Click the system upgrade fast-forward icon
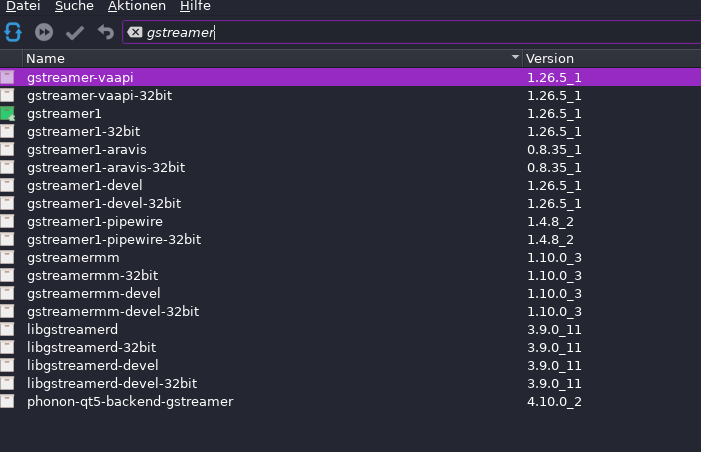Image resolution: width=701 pixels, height=452 pixels. tap(44, 32)
